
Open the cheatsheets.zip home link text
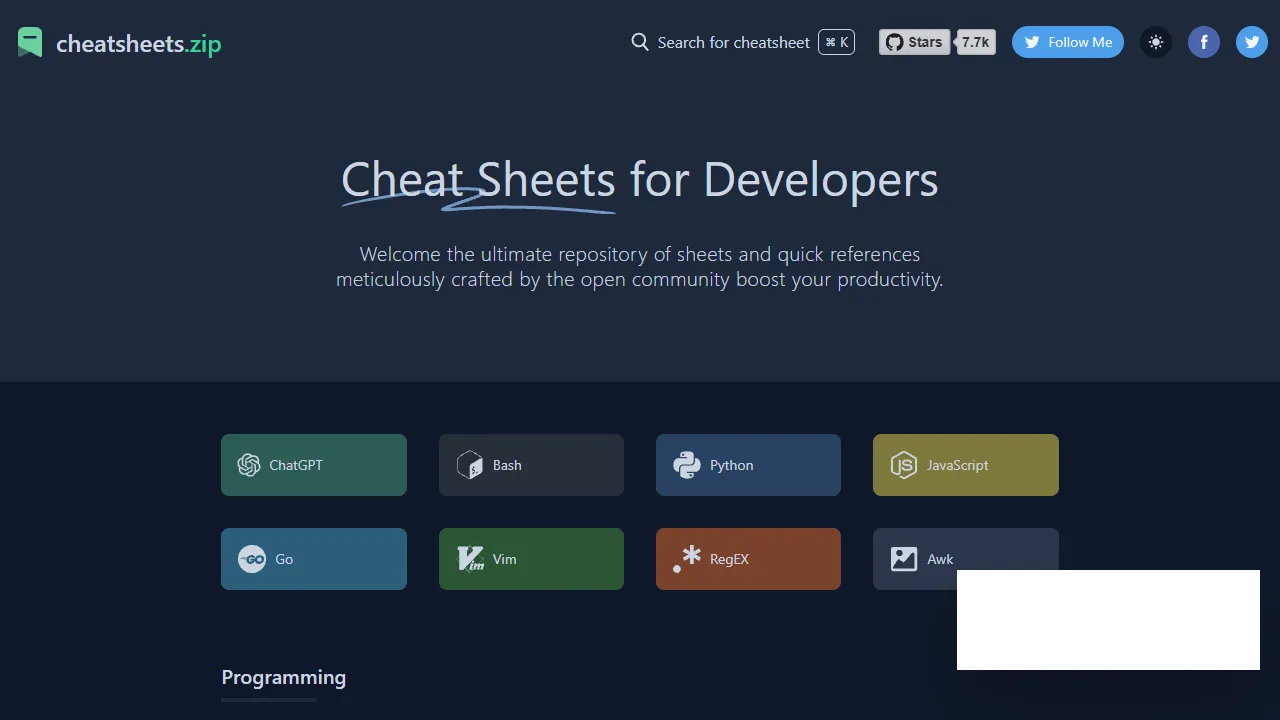(x=139, y=43)
